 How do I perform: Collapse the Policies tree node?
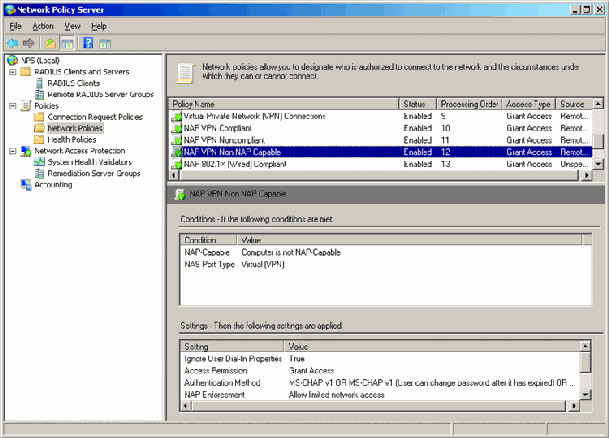point(13,106)
